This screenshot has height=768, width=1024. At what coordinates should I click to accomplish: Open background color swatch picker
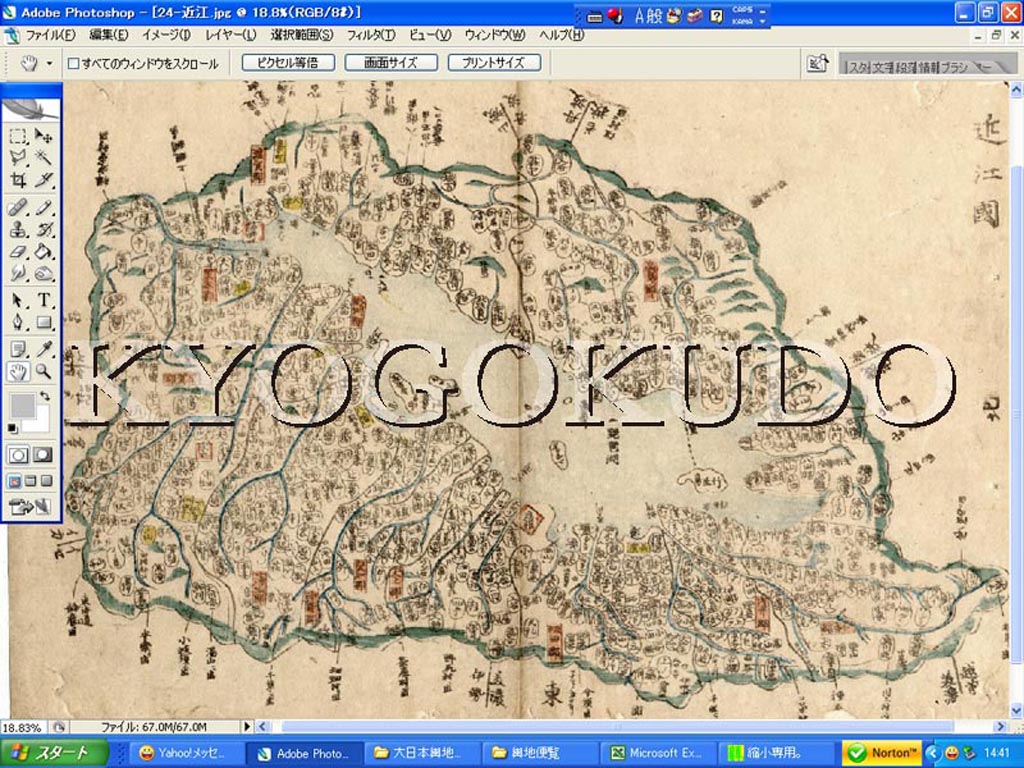click(42, 425)
